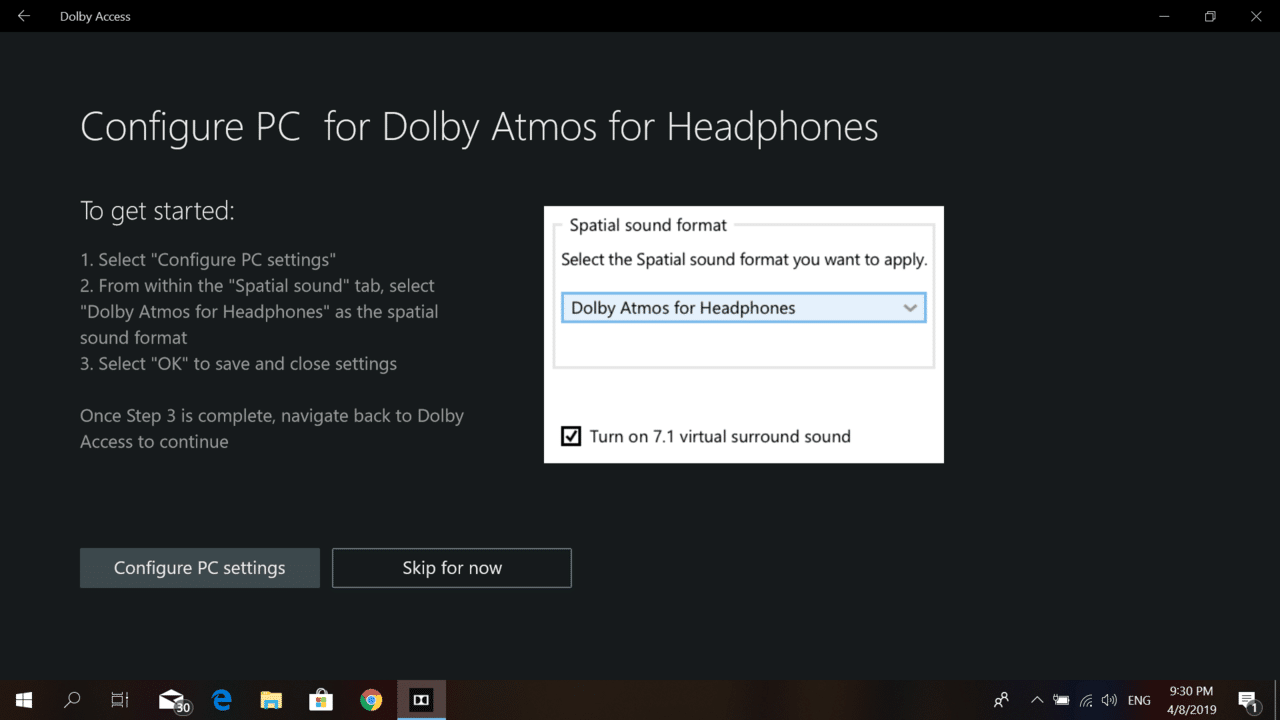The width and height of the screenshot is (1280, 720).
Task: Open the Wi-Fi network icon
Action: 1086,700
